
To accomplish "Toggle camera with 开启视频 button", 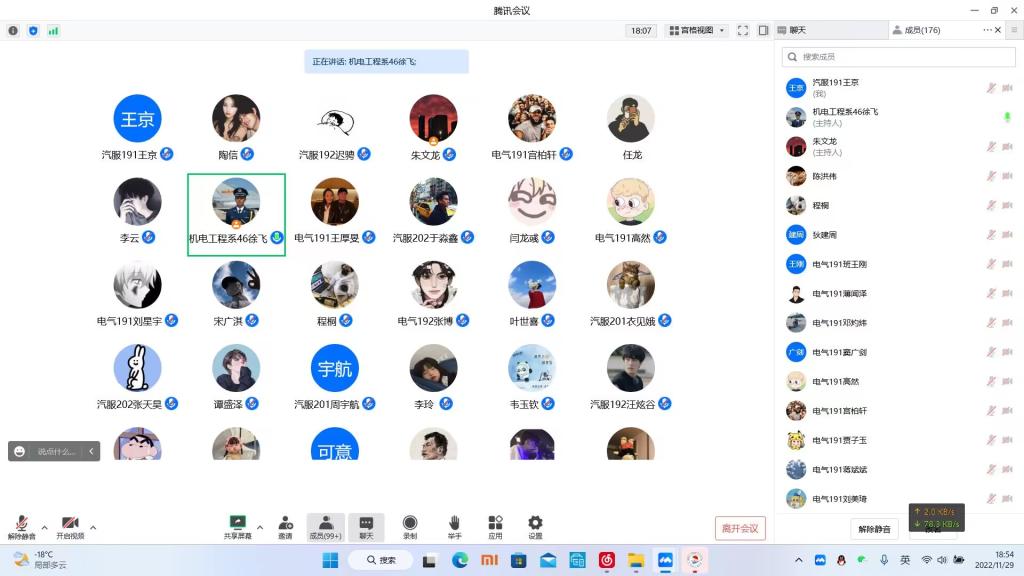I will point(70,523).
